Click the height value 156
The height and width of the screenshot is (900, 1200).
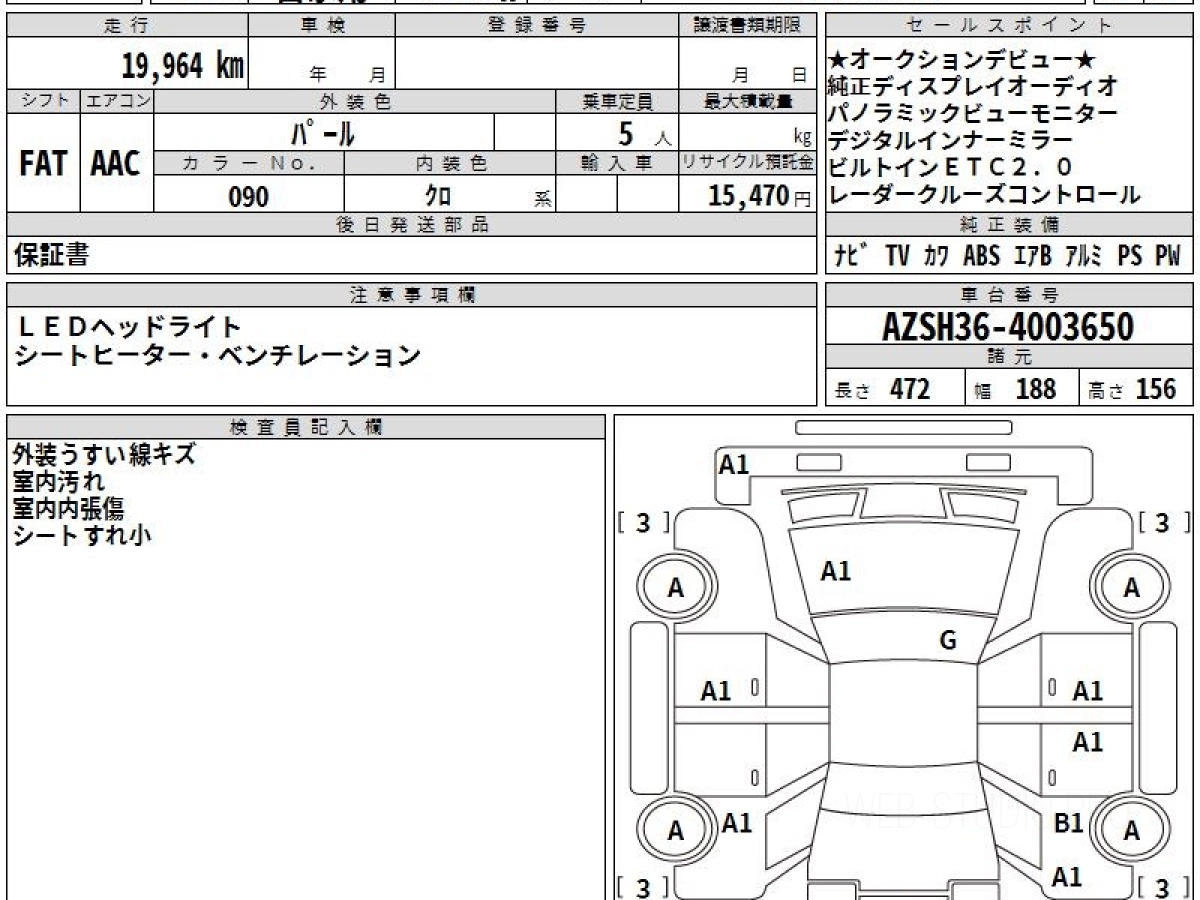(x=1157, y=389)
